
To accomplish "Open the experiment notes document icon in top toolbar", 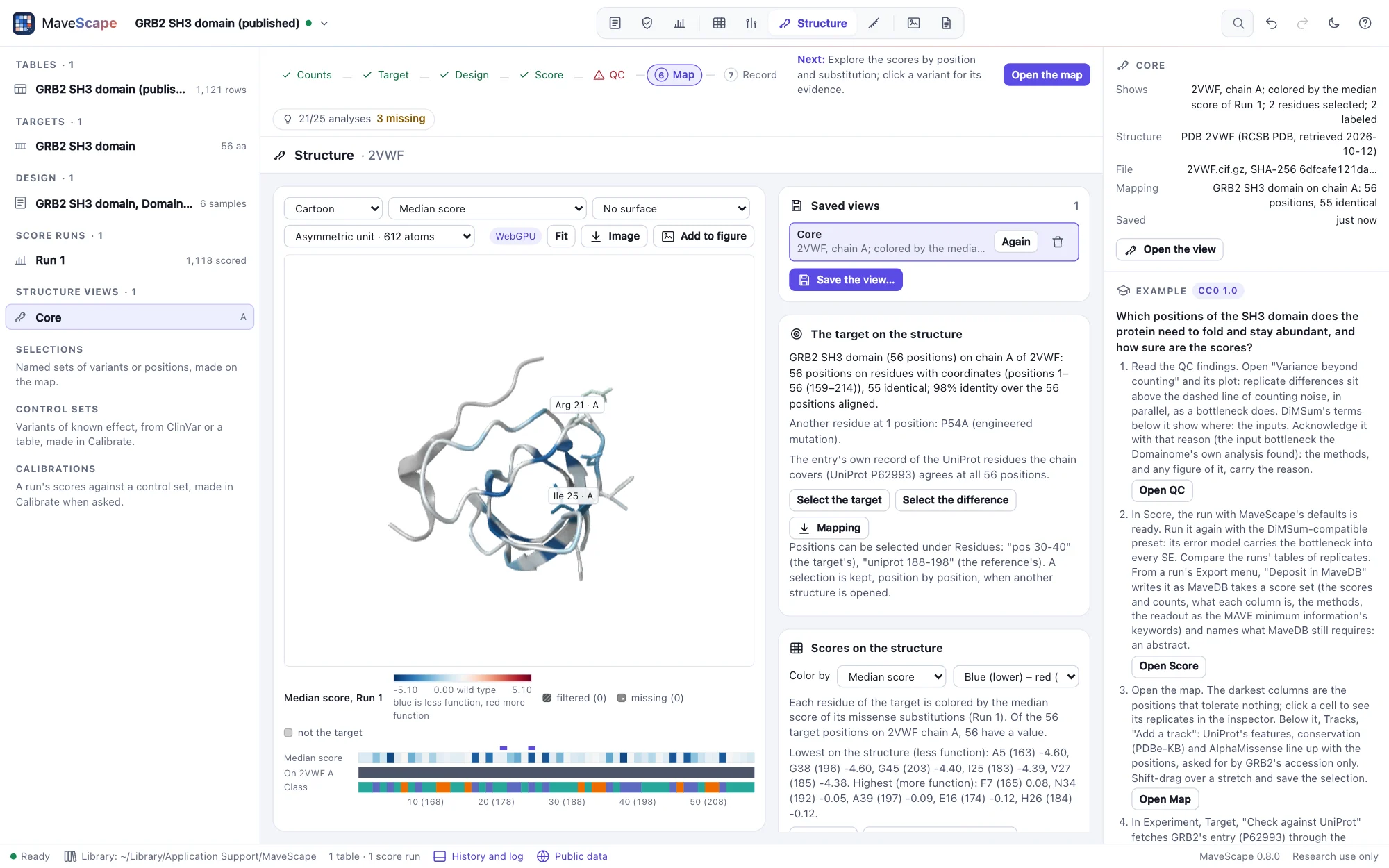I will (x=615, y=23).
